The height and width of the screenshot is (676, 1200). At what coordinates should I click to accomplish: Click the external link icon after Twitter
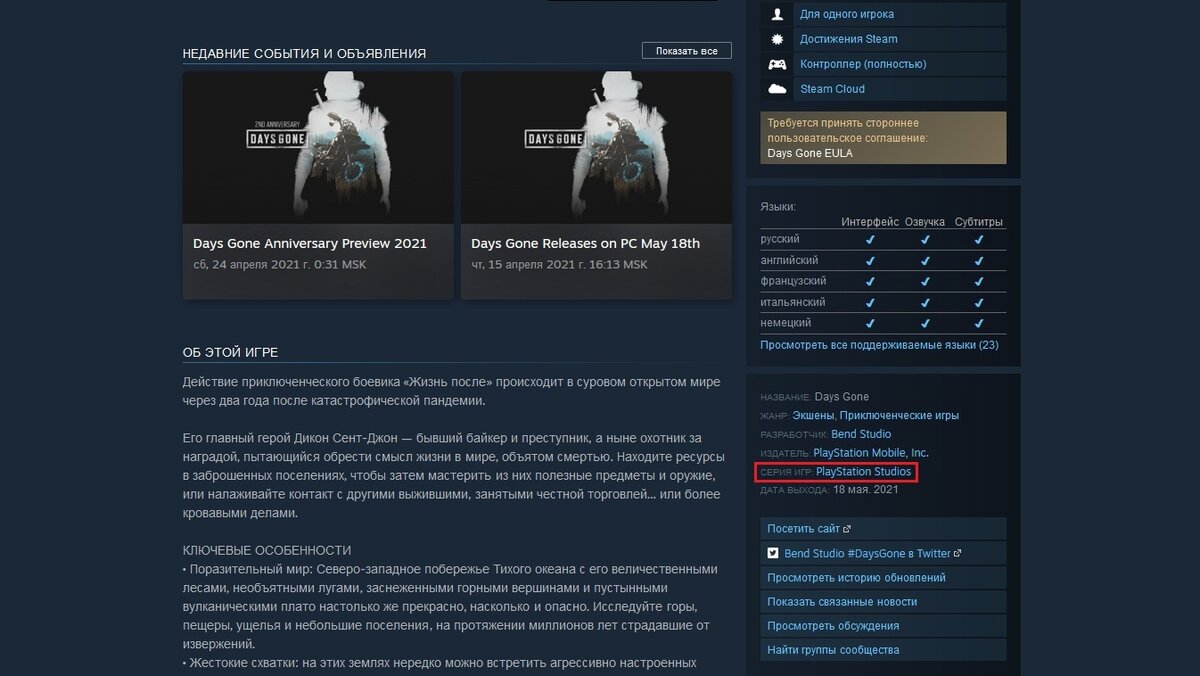click(x=958, y=553)
